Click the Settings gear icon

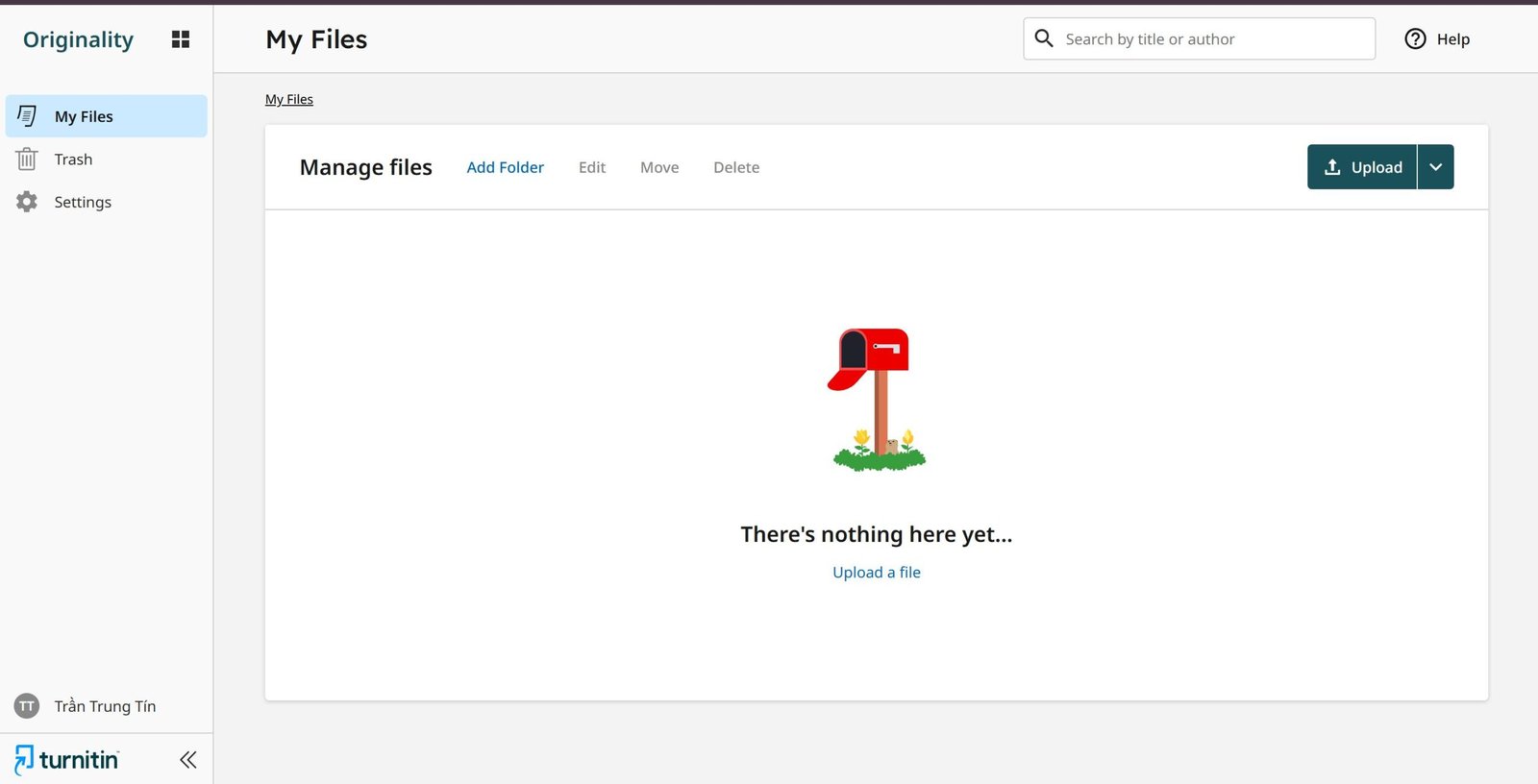coord(27,202)
